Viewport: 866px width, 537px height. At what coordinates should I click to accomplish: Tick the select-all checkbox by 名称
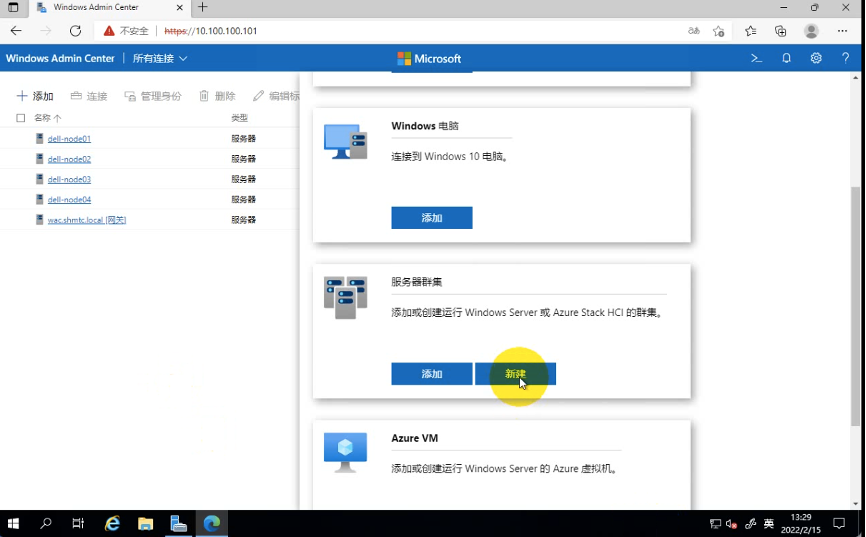point(20,118)
